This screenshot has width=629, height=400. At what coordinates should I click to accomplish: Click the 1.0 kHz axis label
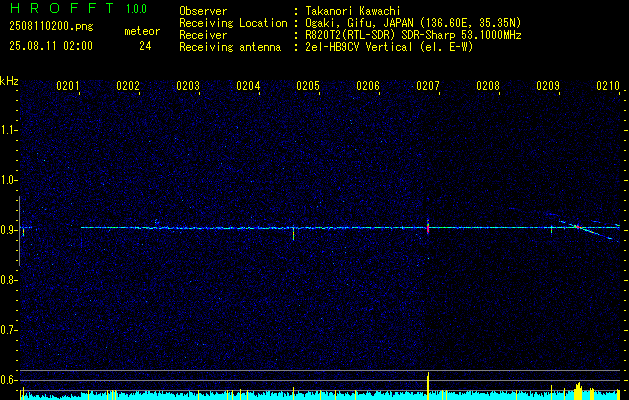pyautogui.click(x=8, y=180)
